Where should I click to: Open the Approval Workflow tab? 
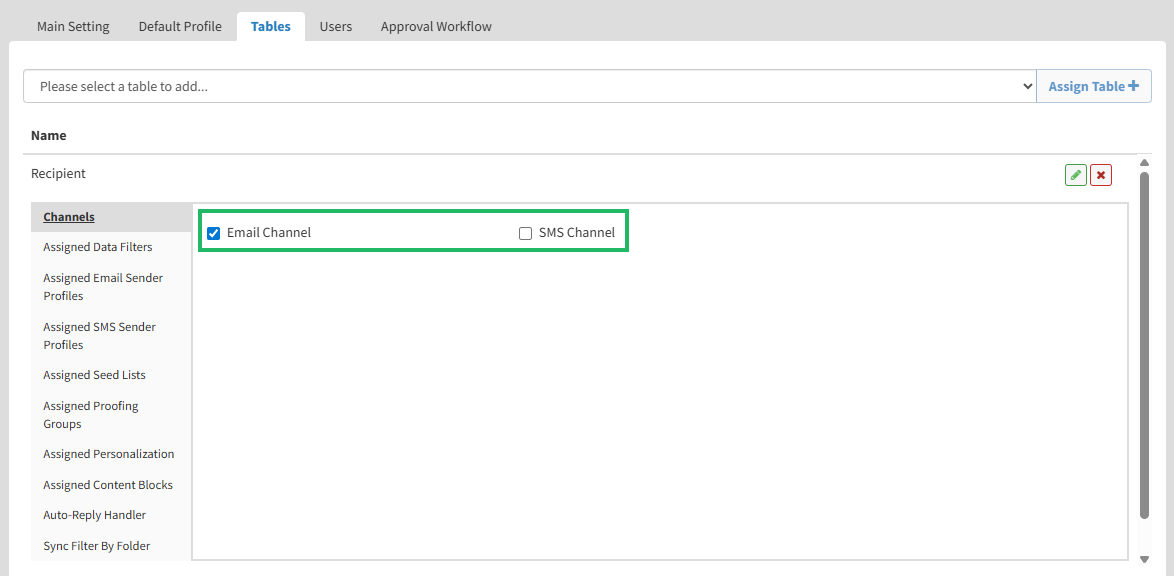(x=436, y=26)
